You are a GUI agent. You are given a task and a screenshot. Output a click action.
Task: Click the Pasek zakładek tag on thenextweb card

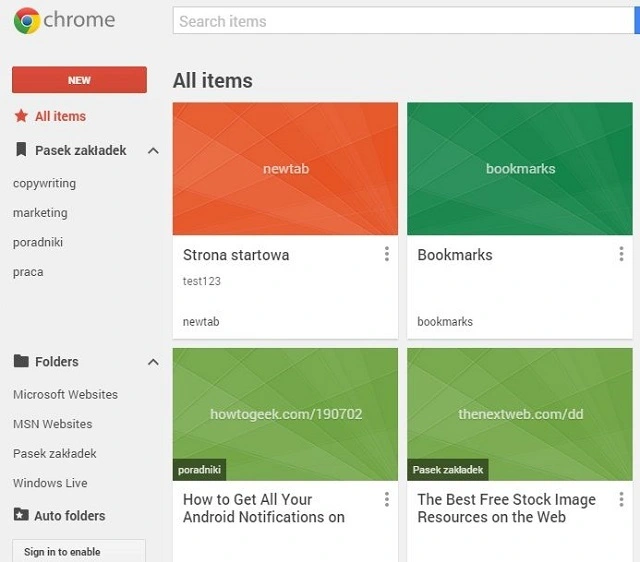(448, 470)
